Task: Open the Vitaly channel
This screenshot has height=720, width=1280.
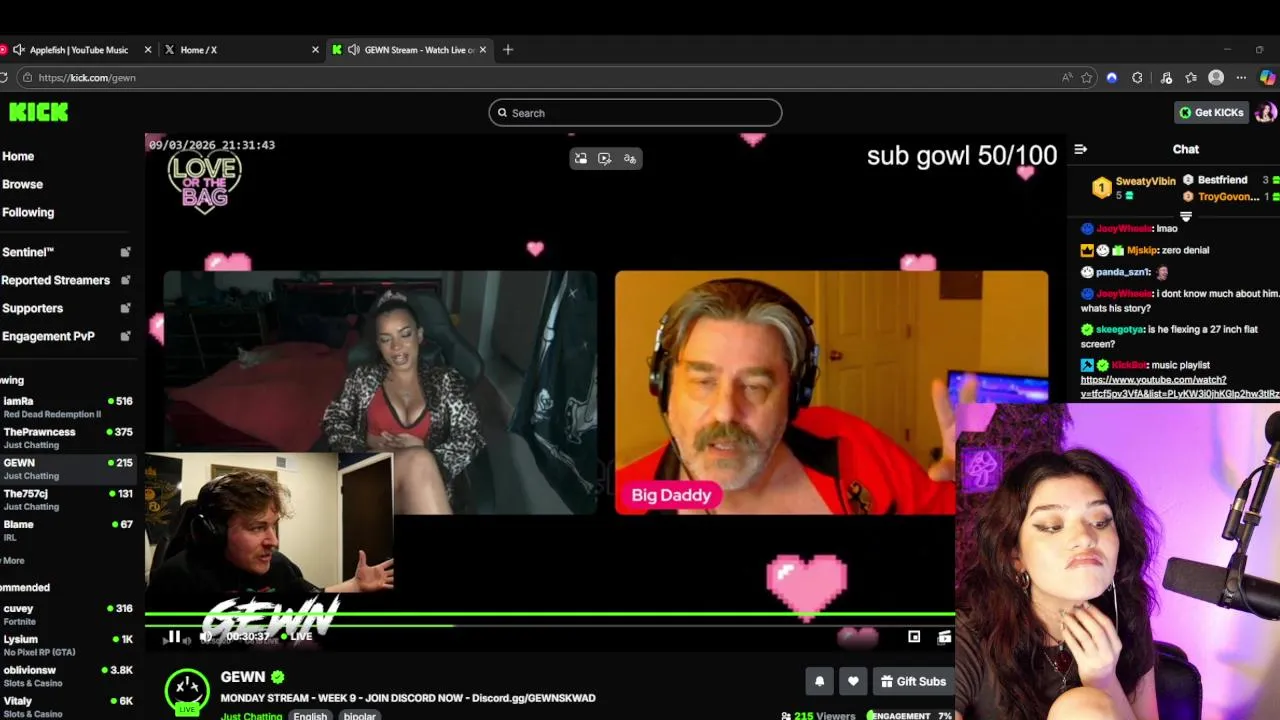Action: 68,707
